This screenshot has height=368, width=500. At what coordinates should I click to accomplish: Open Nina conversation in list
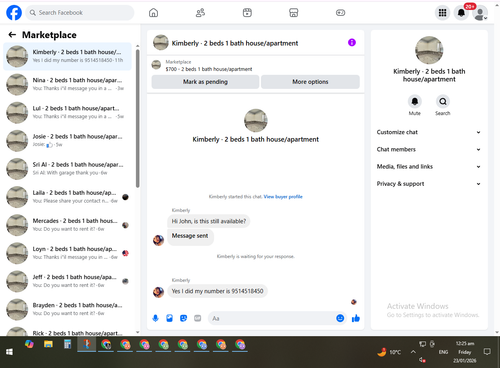[67, 84]
